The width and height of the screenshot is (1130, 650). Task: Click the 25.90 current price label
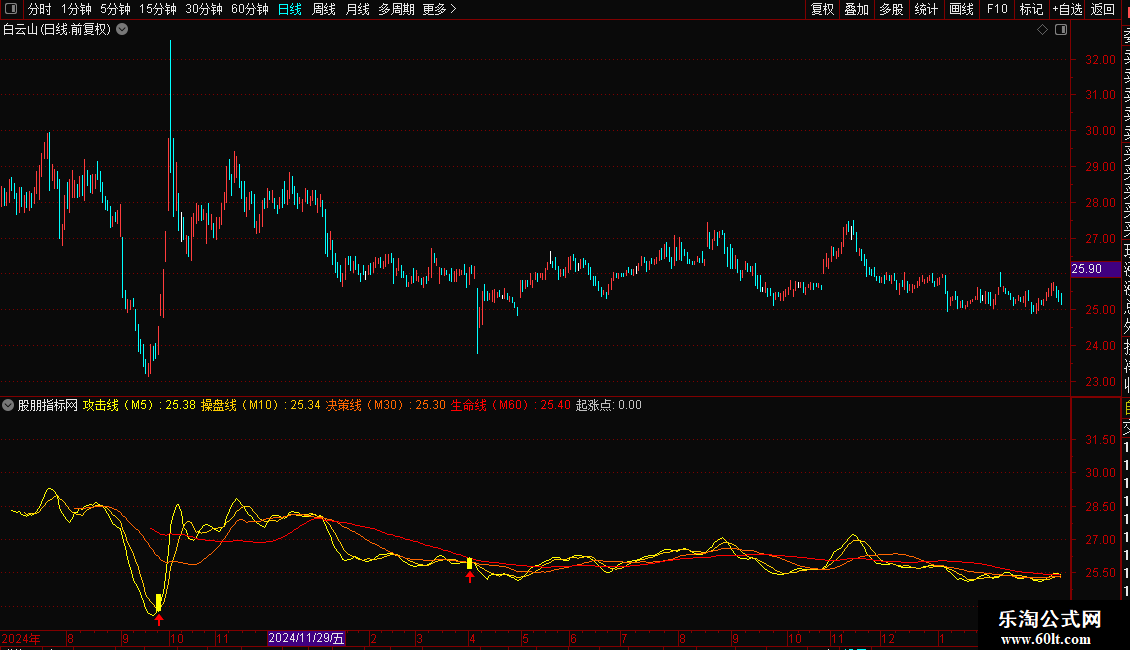pos(1095,269)
